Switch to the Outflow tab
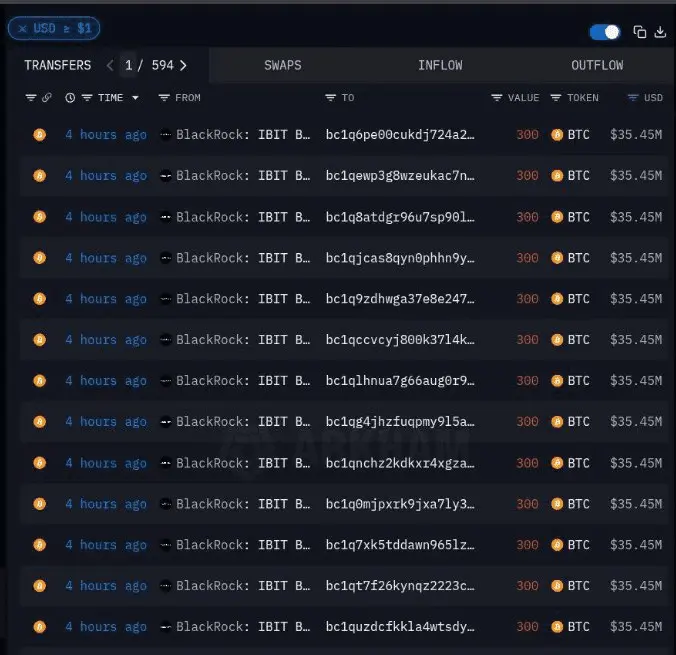The height and width of the screenshot is (655, 676). pos(597,65)
